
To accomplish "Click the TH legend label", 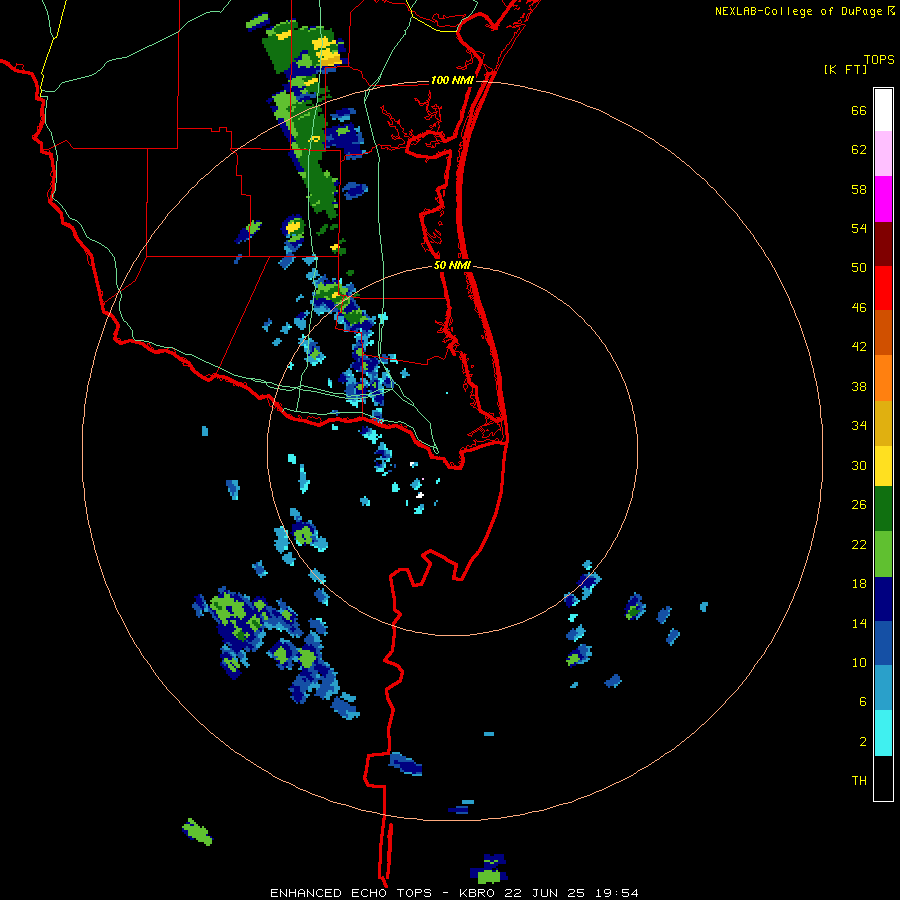I will [x=859, y=781].
